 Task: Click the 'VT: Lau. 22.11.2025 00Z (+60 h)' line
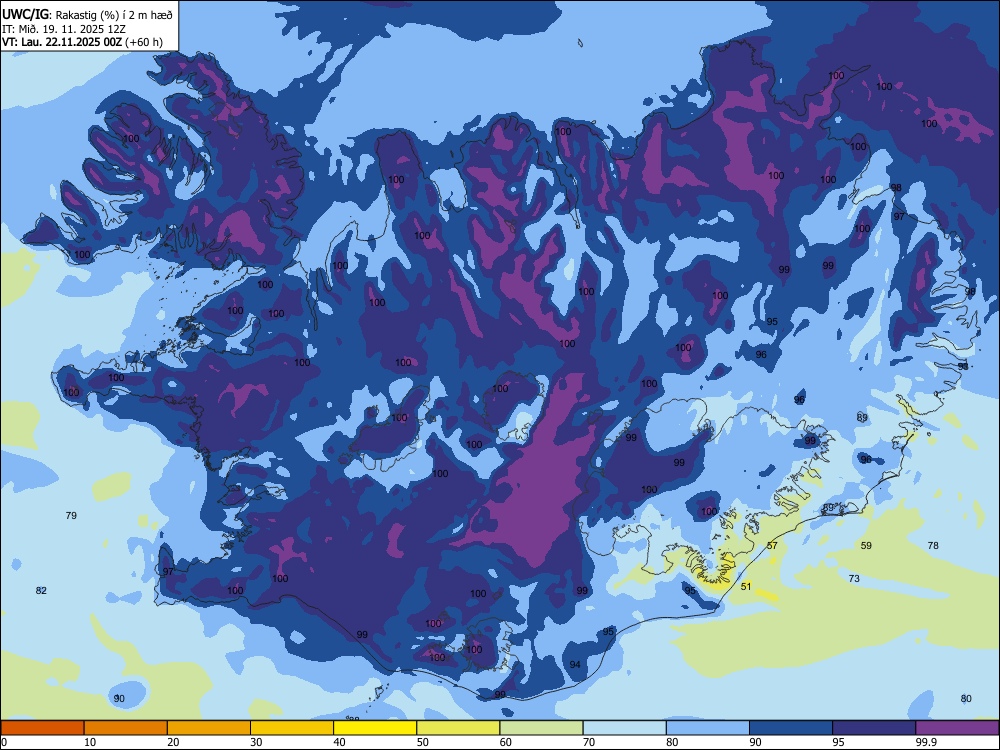pos(82,42)
